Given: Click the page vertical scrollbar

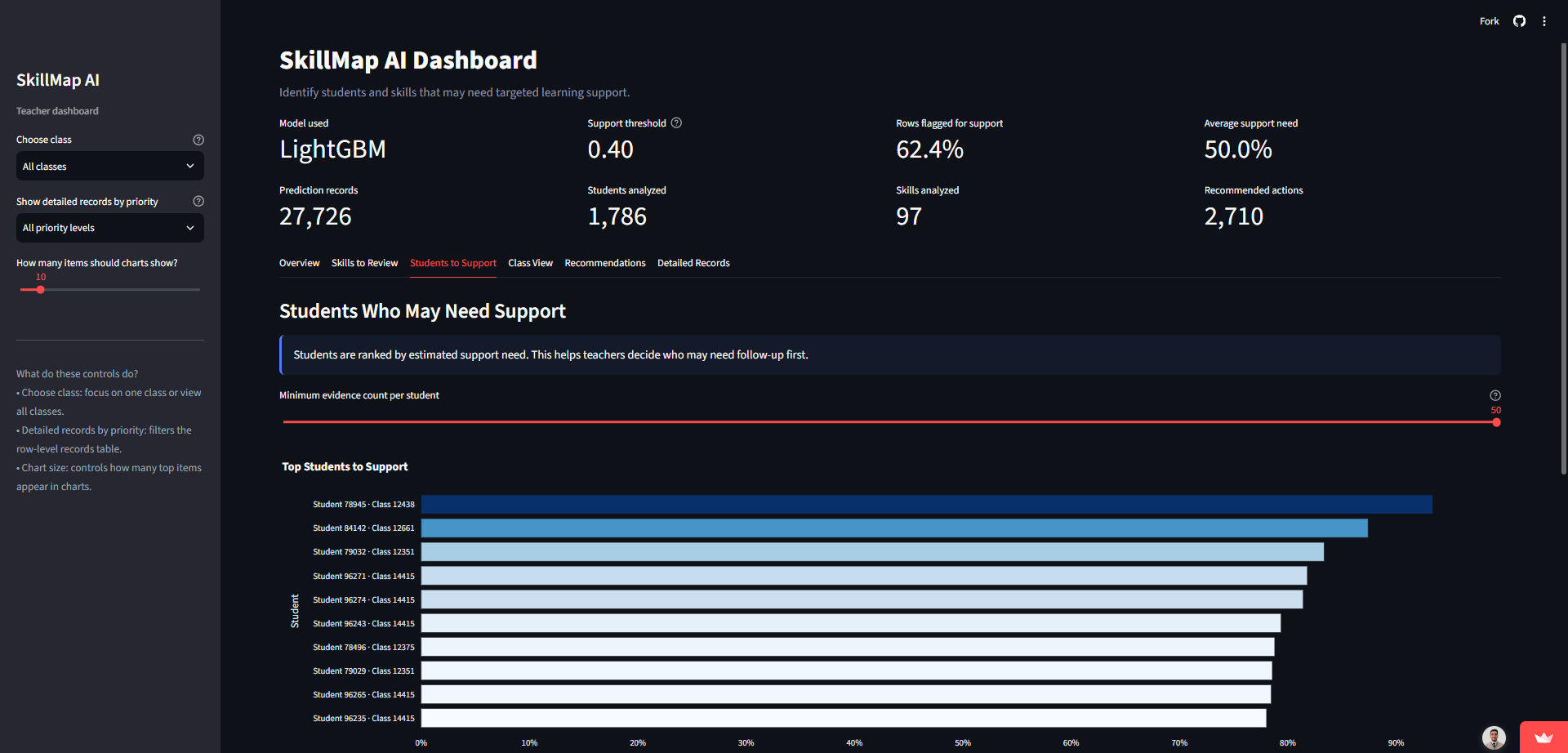Looking at the screenshot, I should click(1563, 257).
